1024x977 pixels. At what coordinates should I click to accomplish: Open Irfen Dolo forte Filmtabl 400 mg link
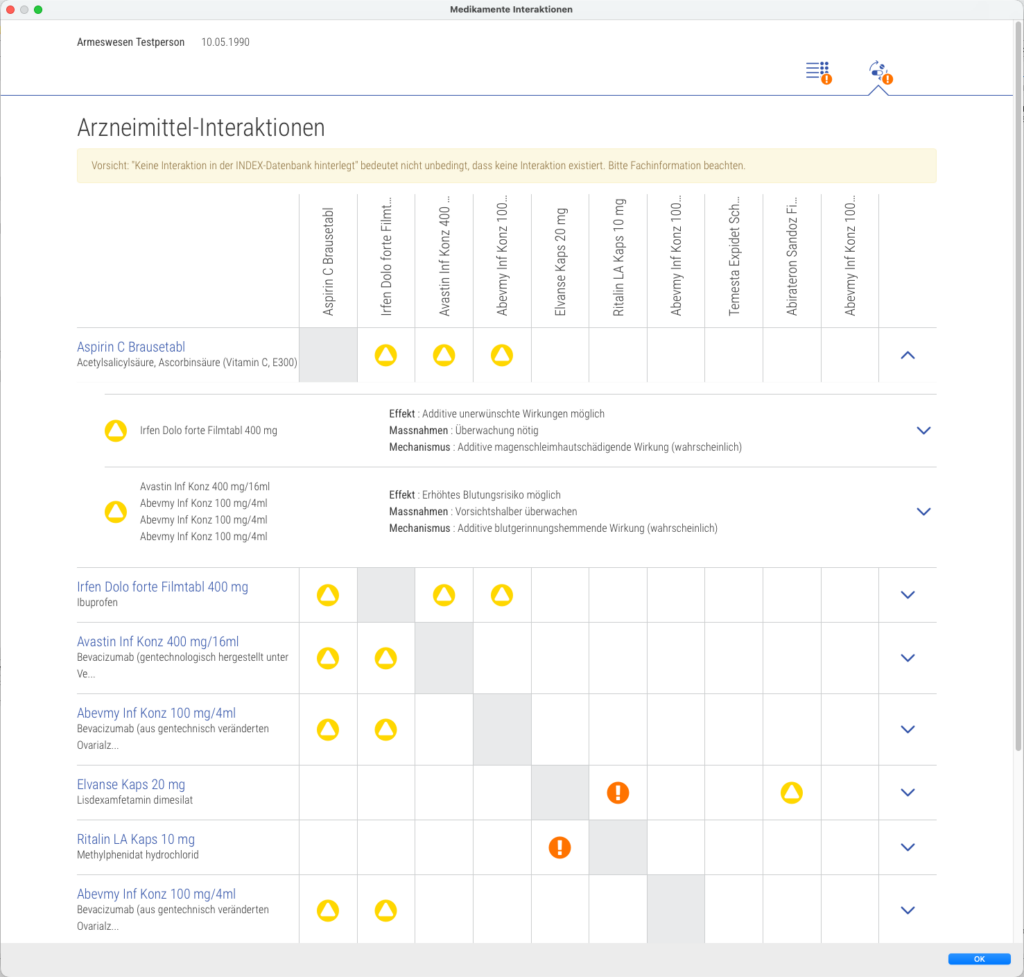163,586
